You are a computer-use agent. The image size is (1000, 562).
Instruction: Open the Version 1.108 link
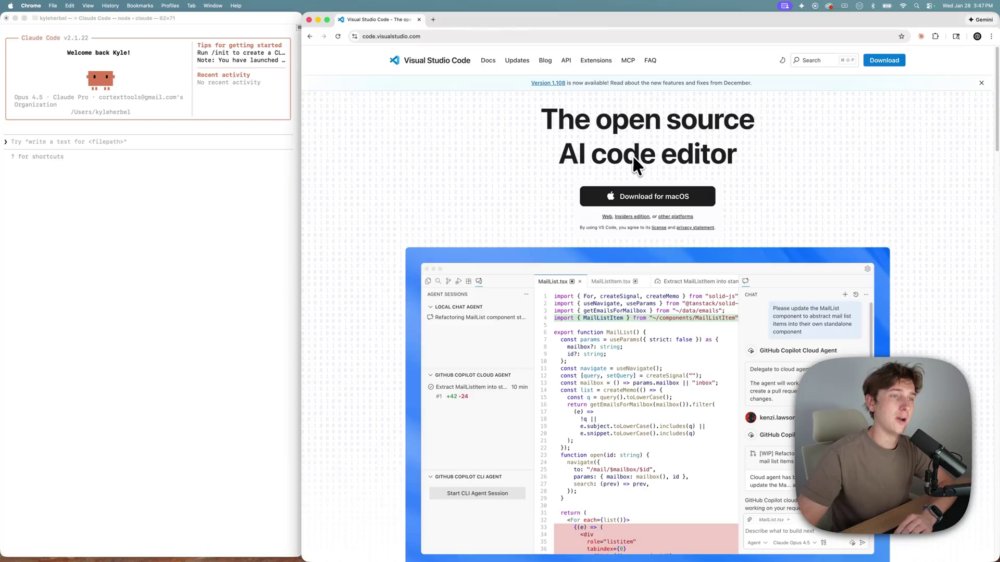tap(548, 83)
